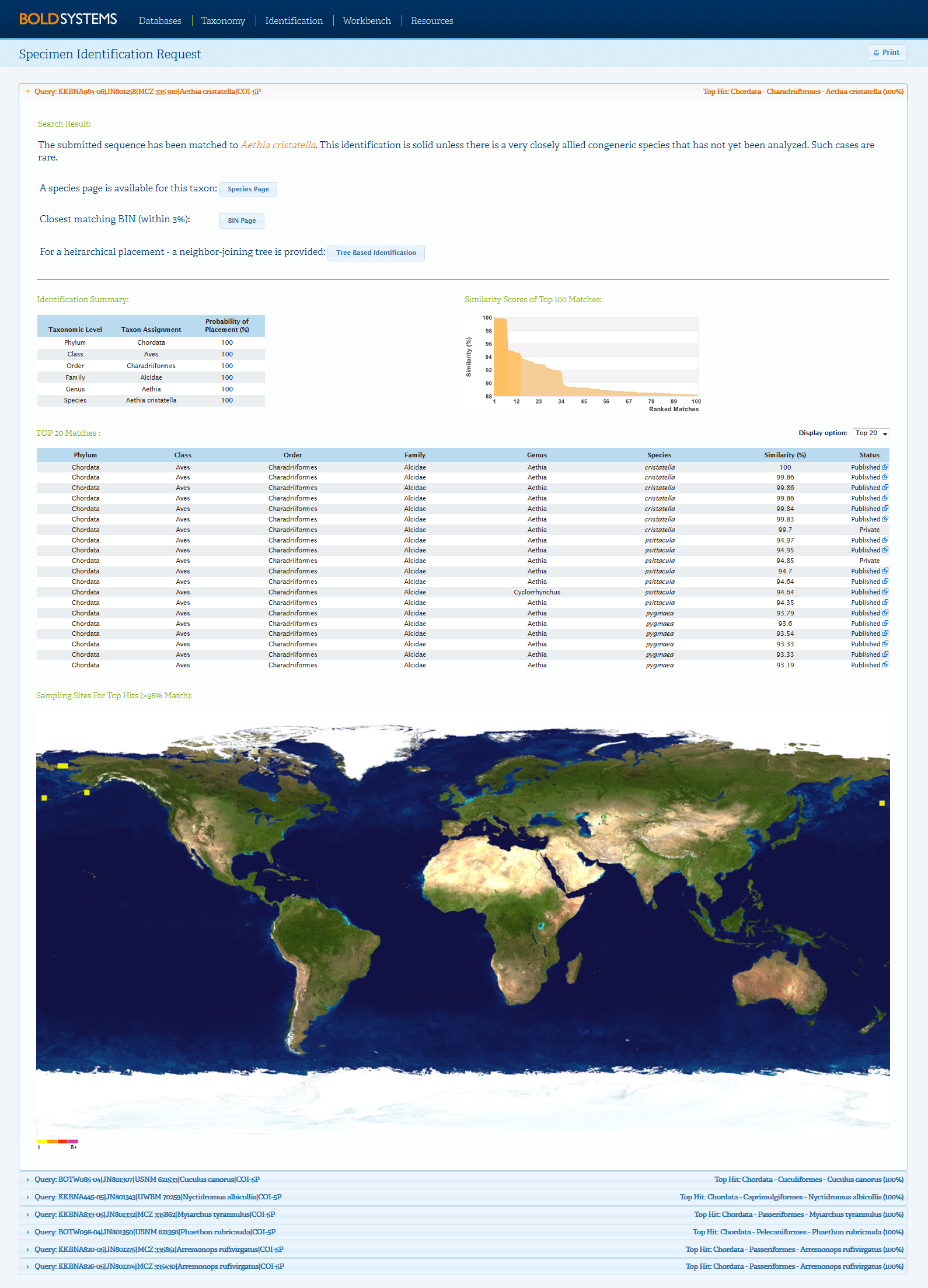The image size is (928, 1288).
Task: Open the Workbench menu
Action: (x=367, y=20)
